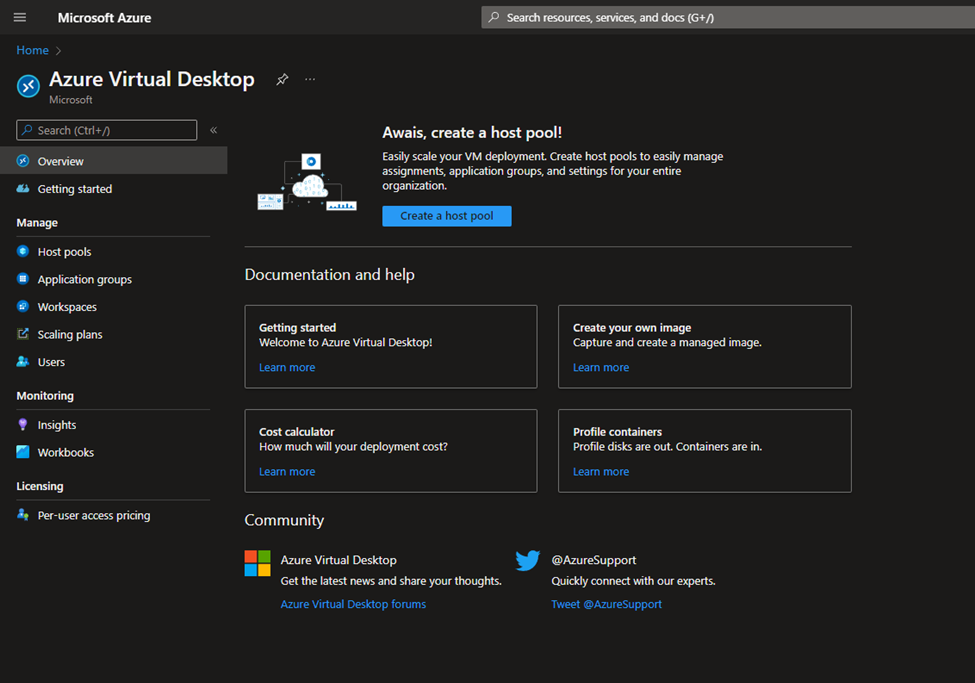Click the Users icon

tap(23, 361)
